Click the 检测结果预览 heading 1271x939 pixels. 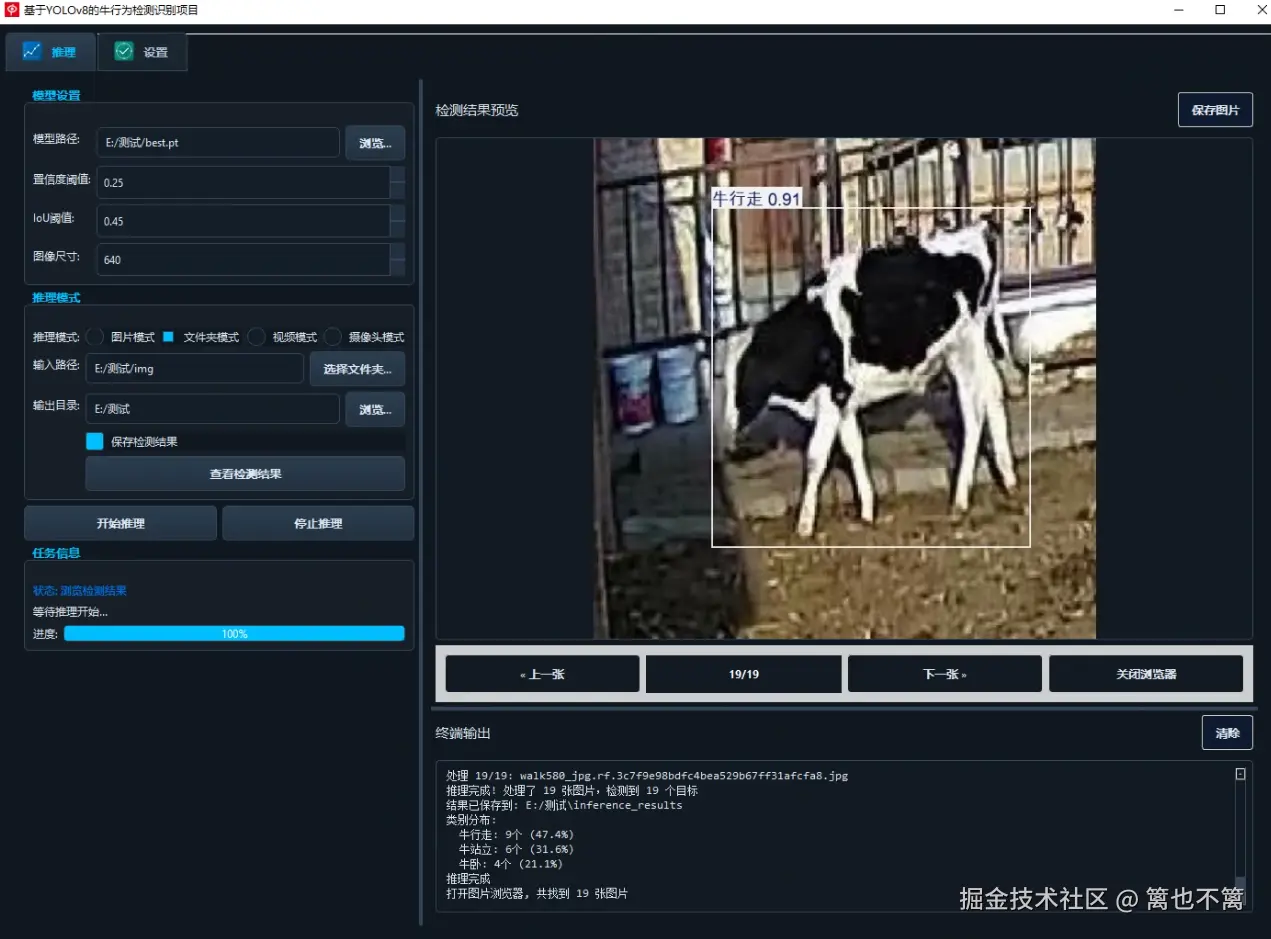(477, 110)
